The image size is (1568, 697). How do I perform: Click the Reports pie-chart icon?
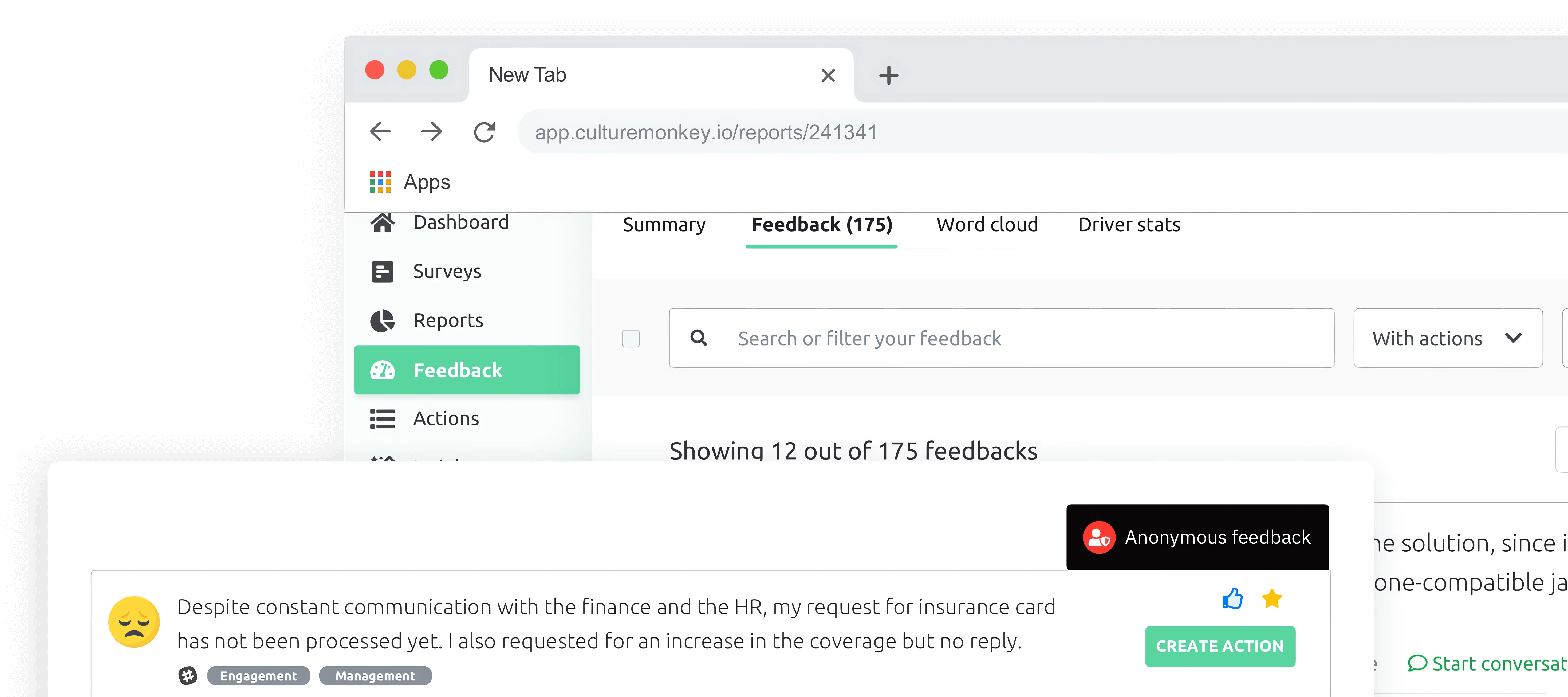click(382, 320)
